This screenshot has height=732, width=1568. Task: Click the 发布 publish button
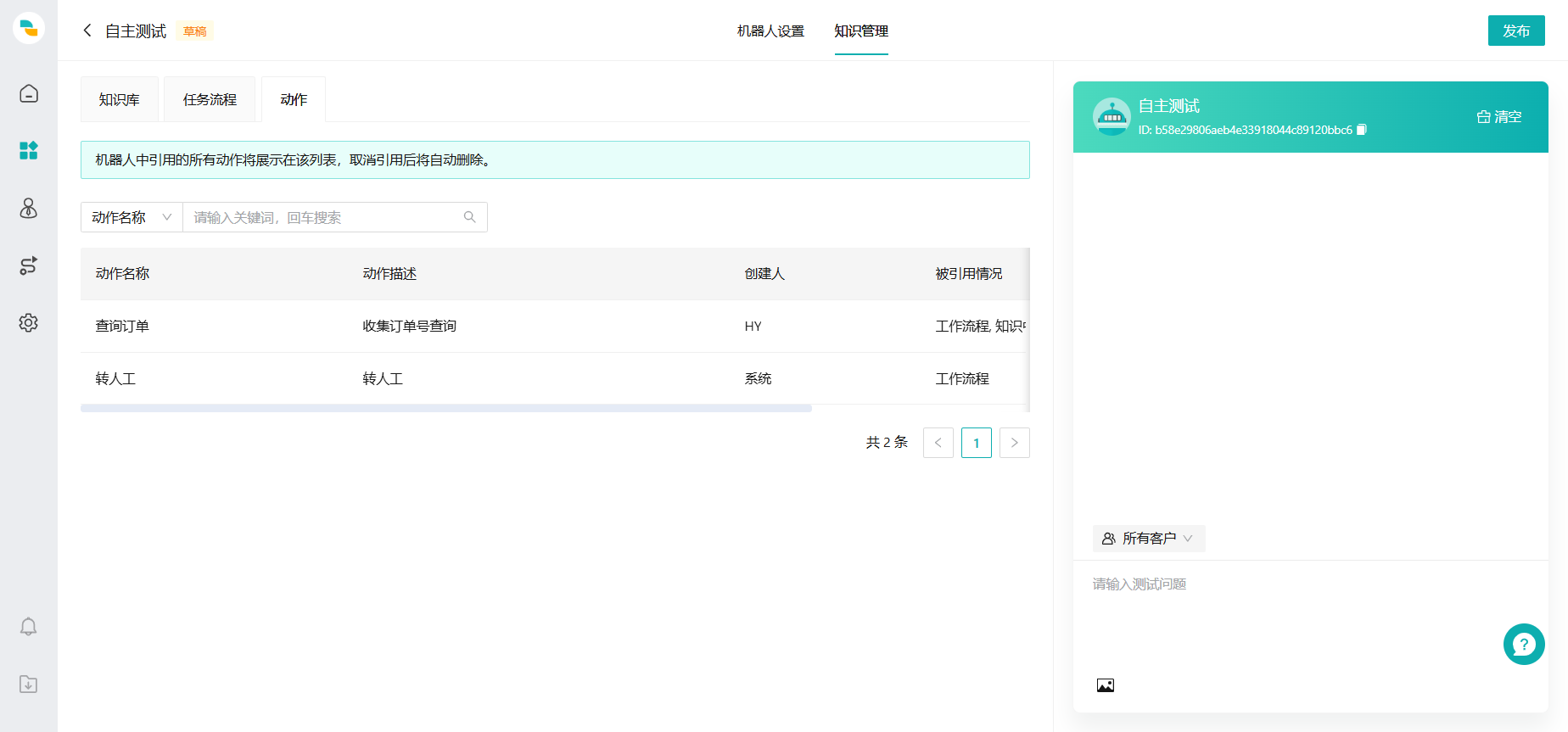point(1515,31)
